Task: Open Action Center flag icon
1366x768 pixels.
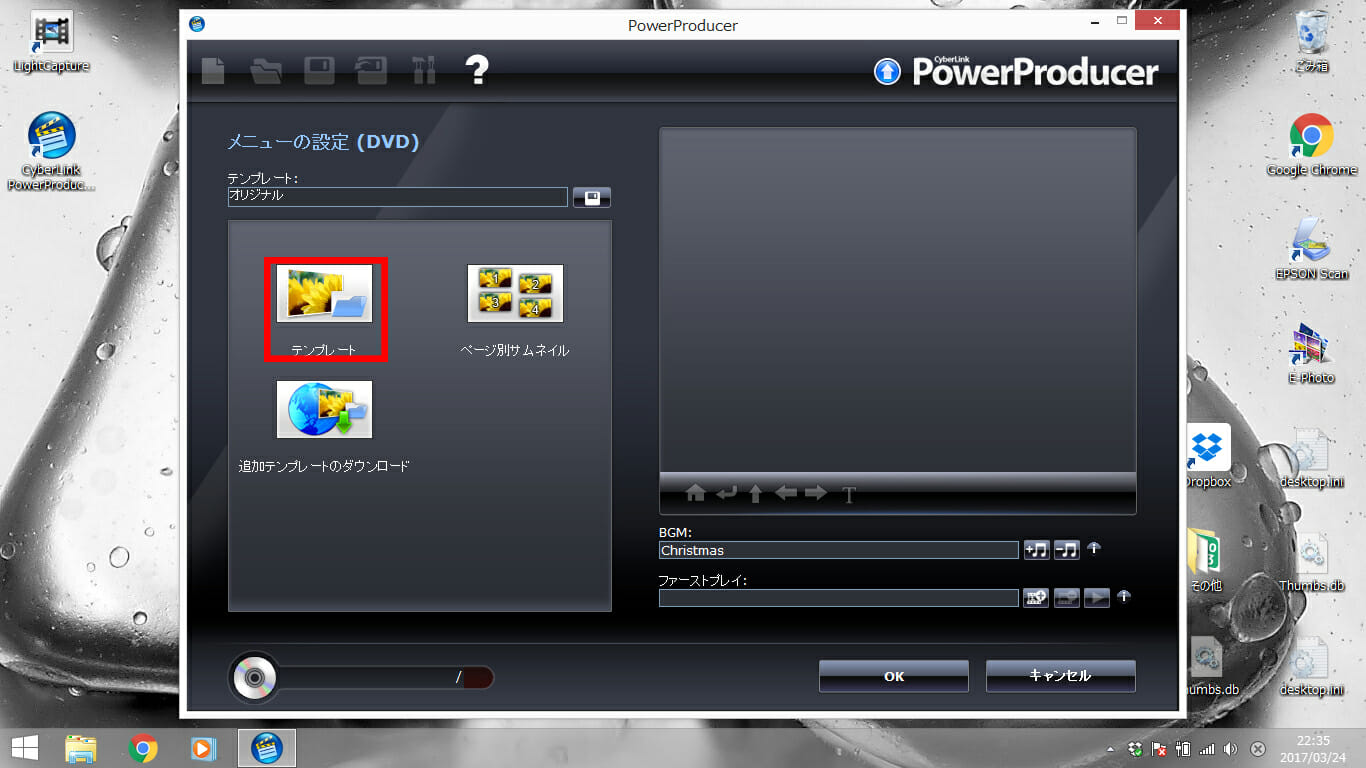Action: click(x=1159, y=748)
